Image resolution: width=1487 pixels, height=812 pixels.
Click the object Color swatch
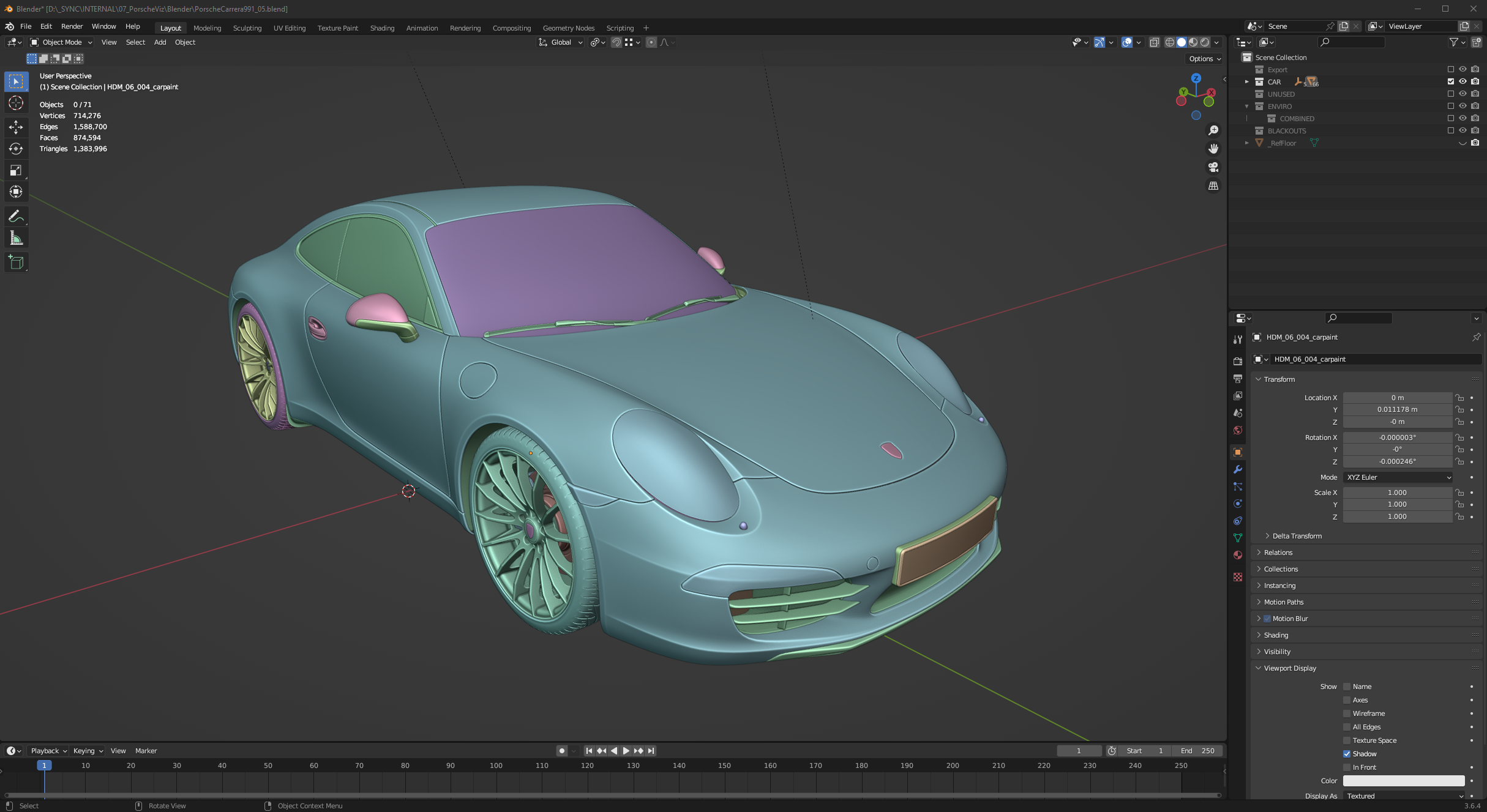tap(1403, 781)
